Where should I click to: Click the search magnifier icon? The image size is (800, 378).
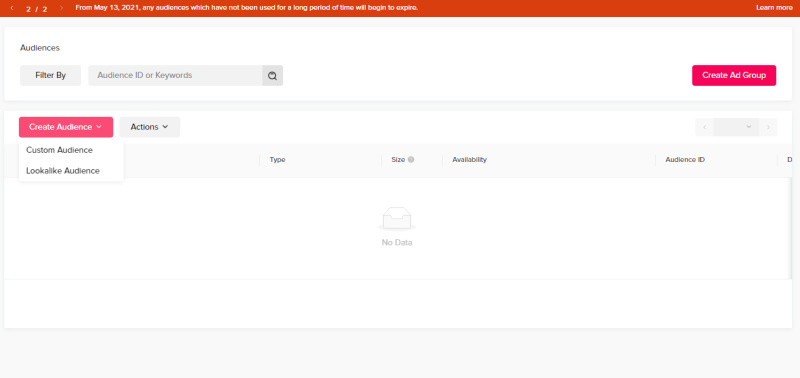tap(272, 75)
